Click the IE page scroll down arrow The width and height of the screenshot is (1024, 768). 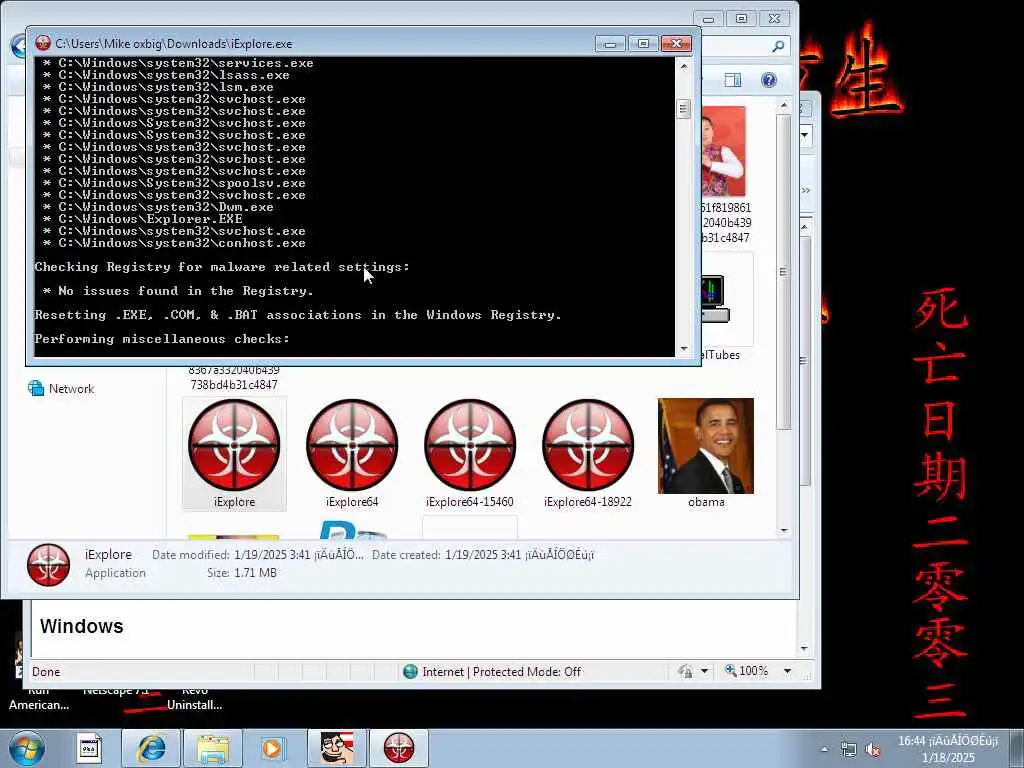[x=804, y=648]
